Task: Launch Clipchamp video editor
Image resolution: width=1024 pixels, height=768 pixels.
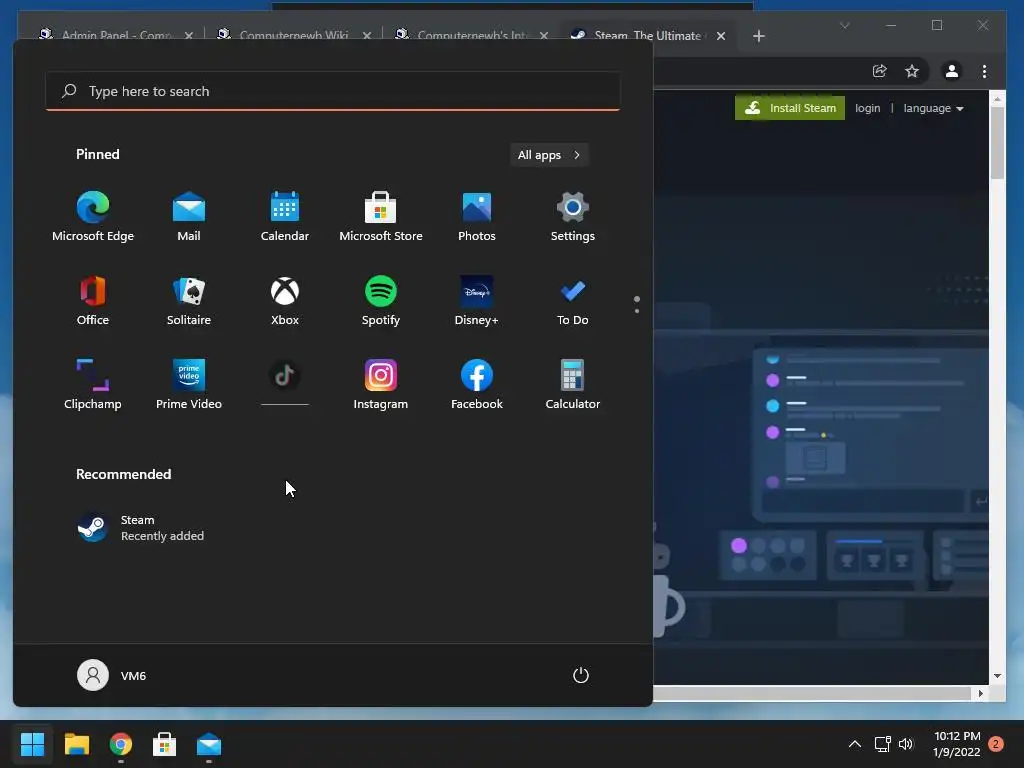Action: (93, 384)
